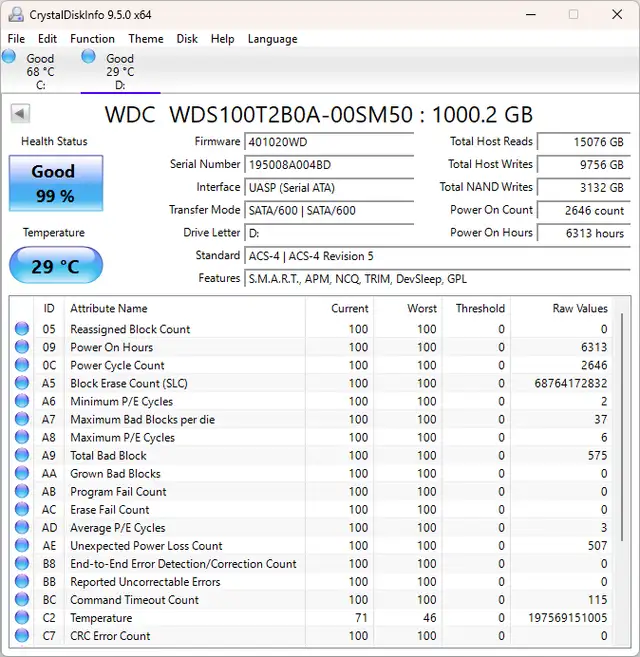The height and width of the screenshot is (657, 640).
Task: Click status orb for Total Bad Block
Action: (x=22, y=455)
